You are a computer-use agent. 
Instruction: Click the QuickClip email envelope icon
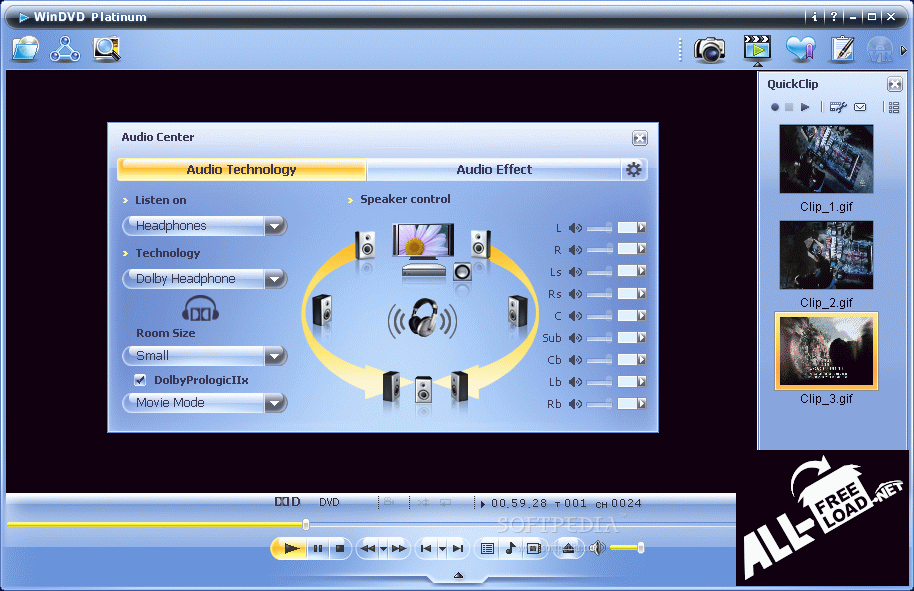pyautogui.click(x=860, y=107)
